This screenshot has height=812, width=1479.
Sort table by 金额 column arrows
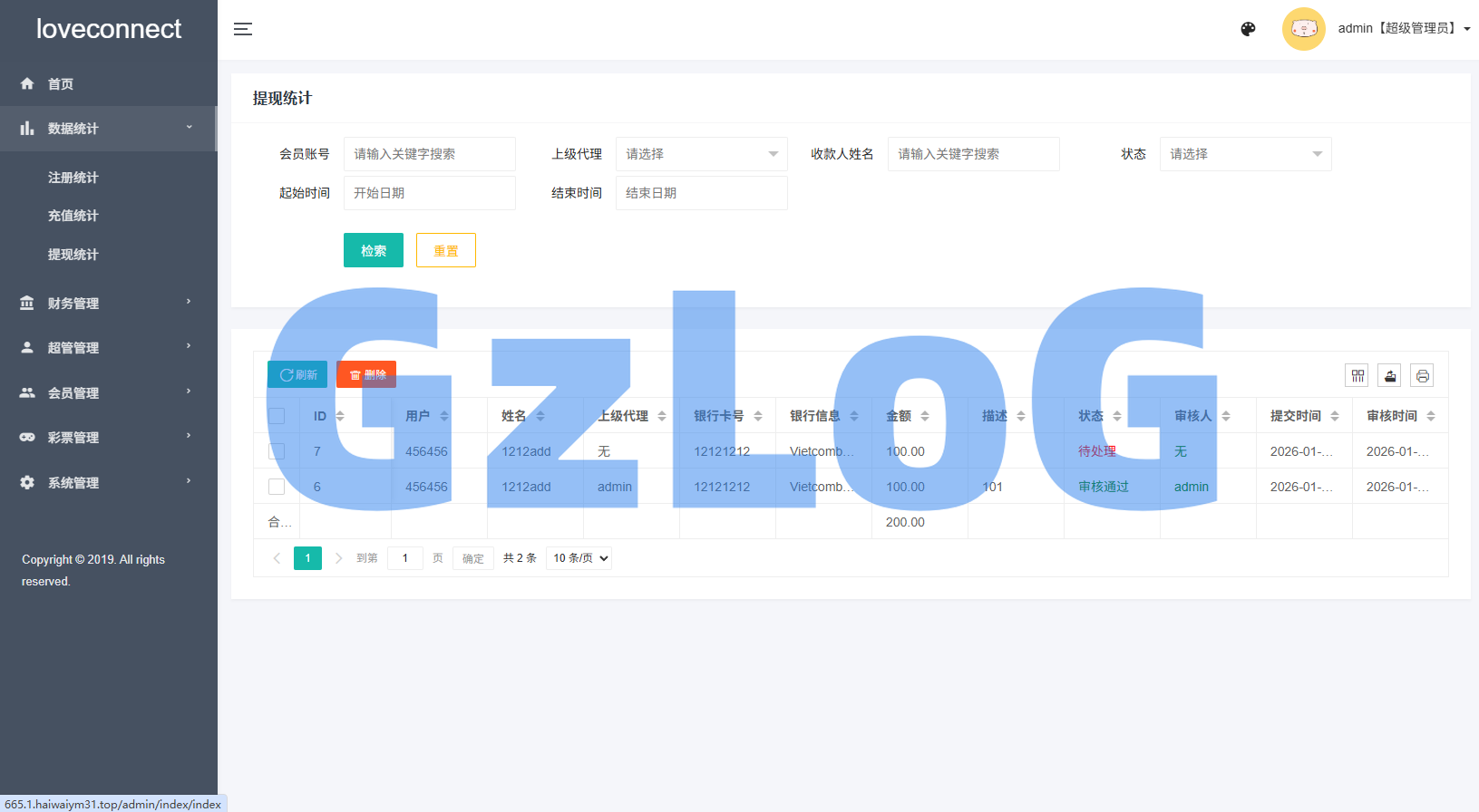(x=925, y=416)
